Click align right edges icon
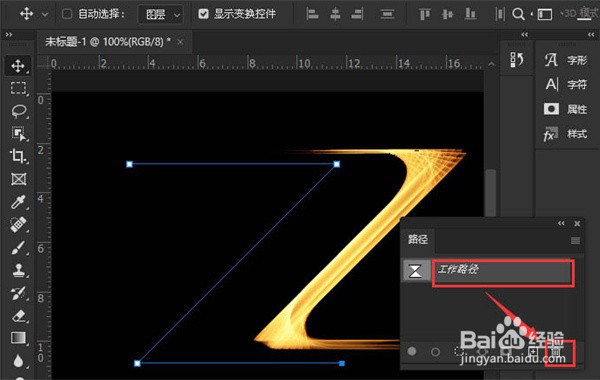600x380 pixels. tap(357, 15)
